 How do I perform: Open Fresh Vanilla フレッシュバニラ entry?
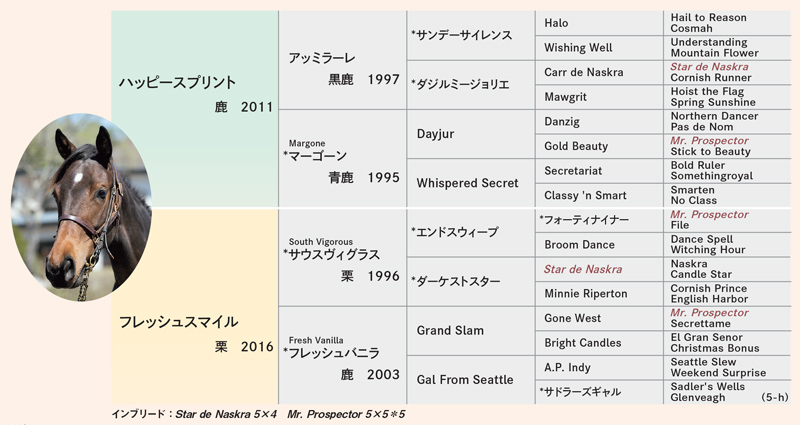click(343, 356)
